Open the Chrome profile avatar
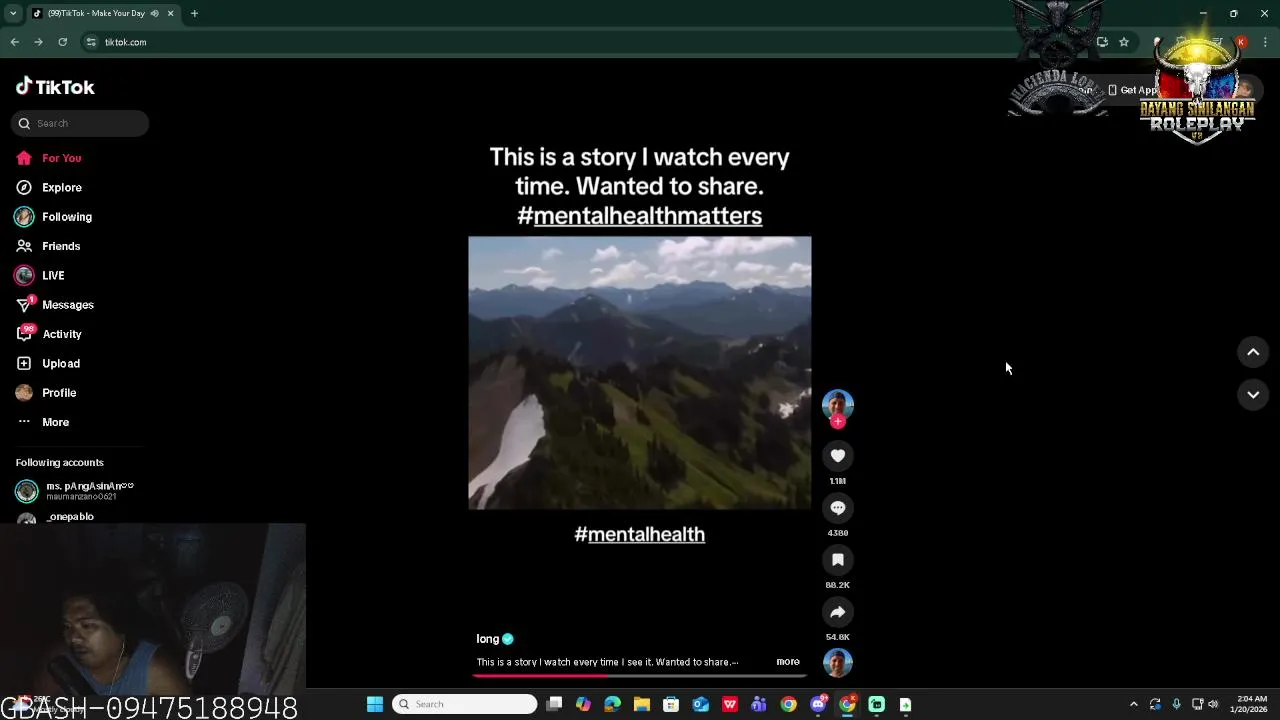 (x=1241, y=42)
